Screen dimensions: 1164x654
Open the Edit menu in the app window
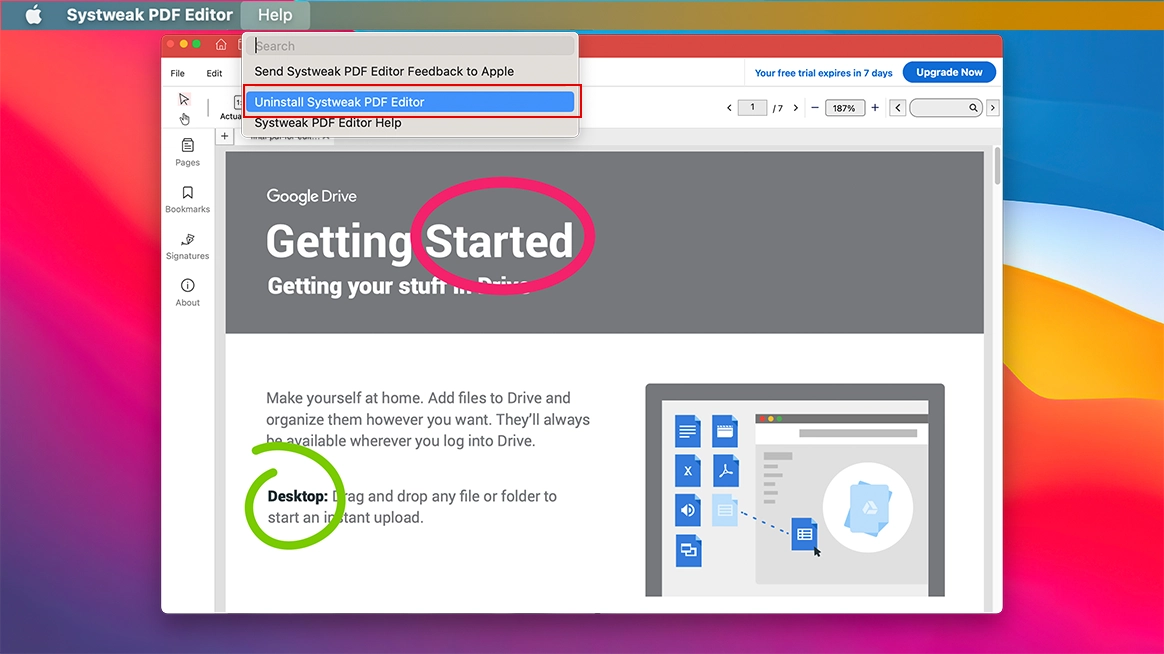214,73
